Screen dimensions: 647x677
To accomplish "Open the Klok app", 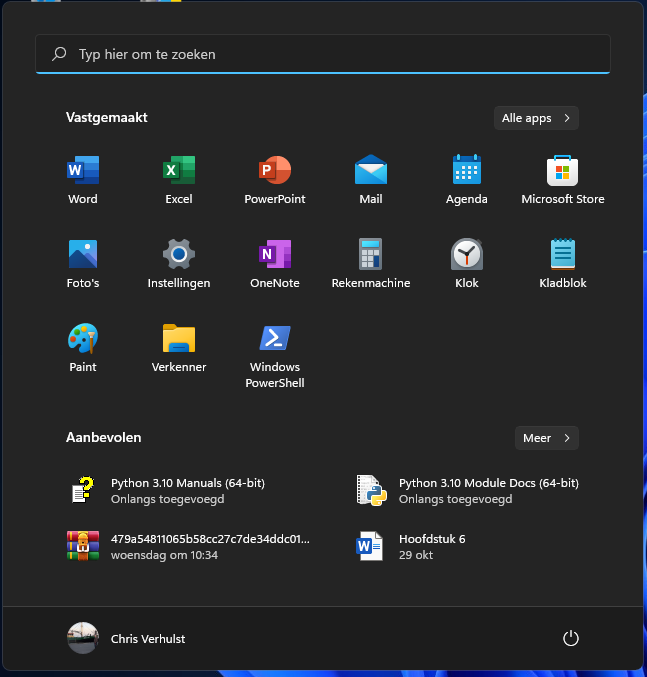I will coord(467,254).
